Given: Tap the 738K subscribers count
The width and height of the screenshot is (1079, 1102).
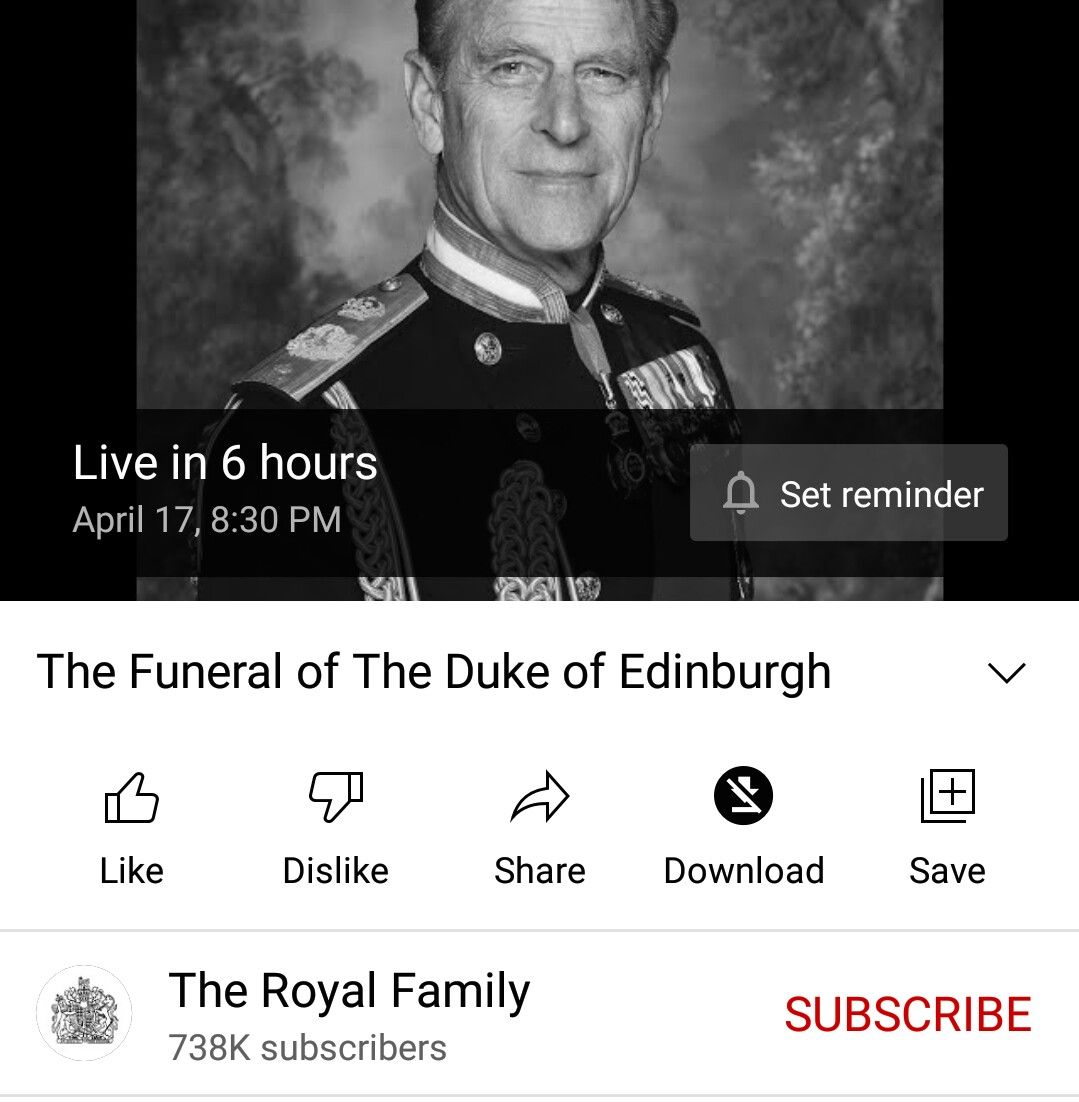Looking at the screenshot, I should click(x=307, y=1048).
